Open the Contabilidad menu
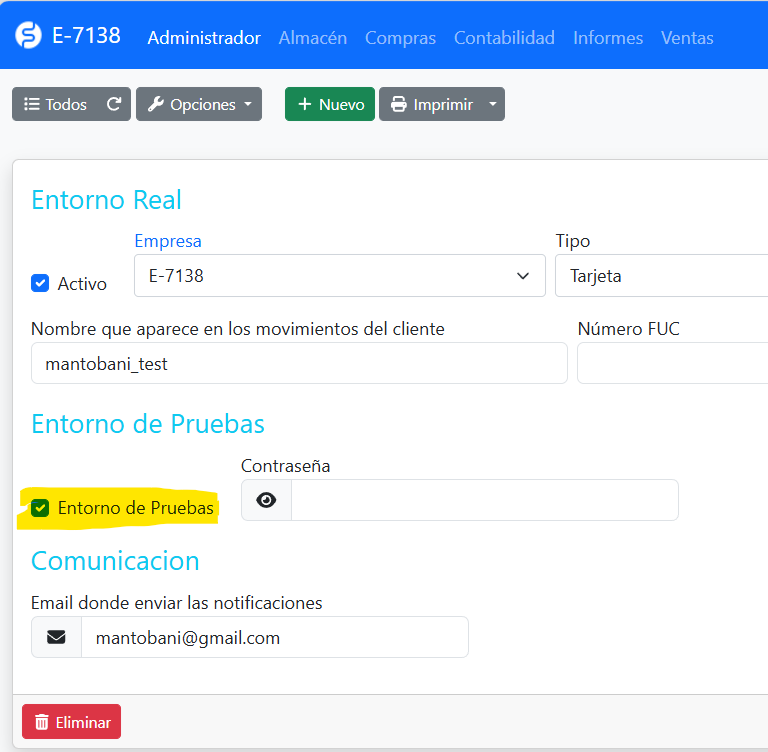 pyautogui.click(x=504, y=38)
